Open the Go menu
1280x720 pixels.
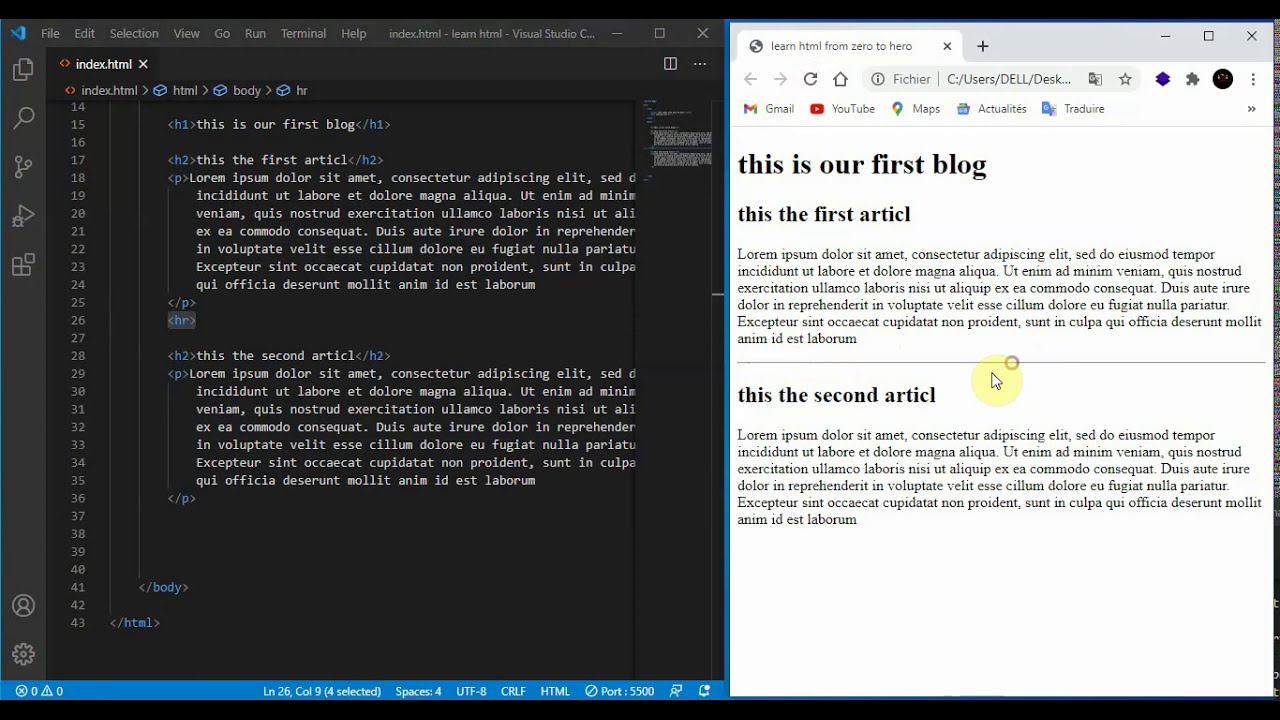[x=222, y=33]
